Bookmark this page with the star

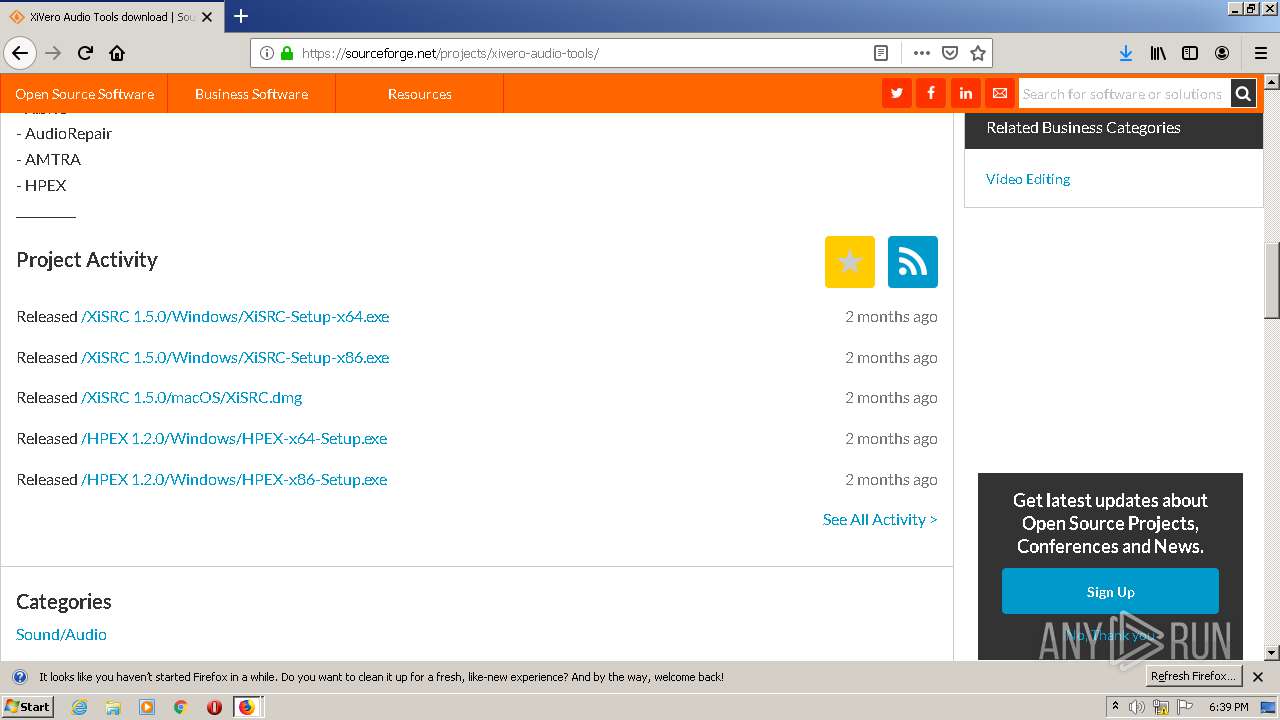click(978, 53)
